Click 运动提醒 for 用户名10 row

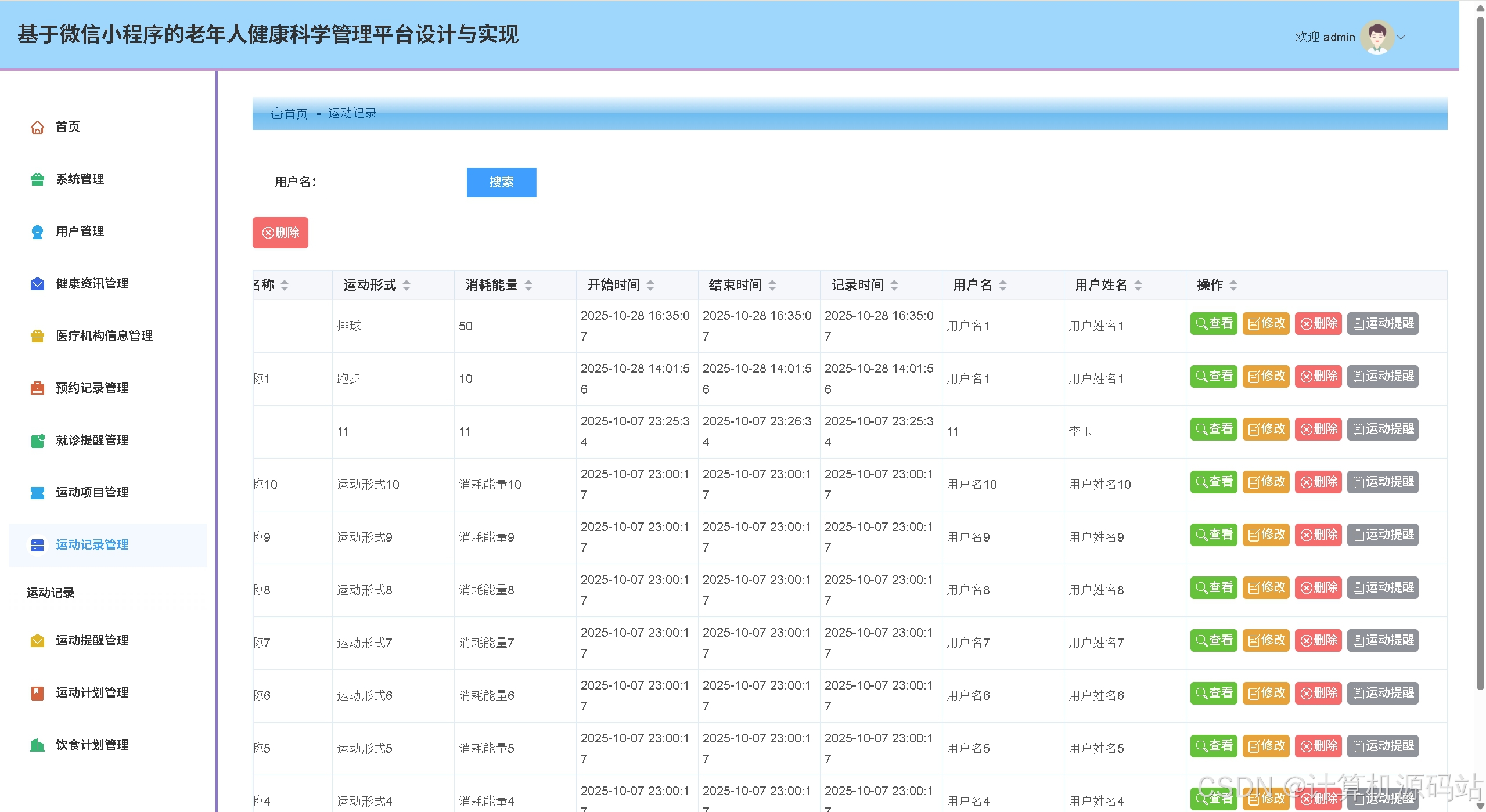1383,482
